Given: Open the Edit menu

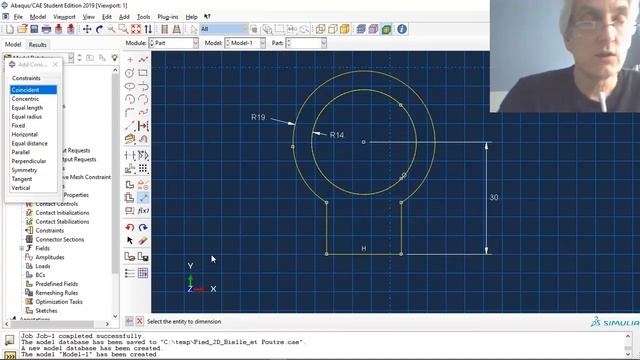Looking at the screenshot, I should 107,17.
